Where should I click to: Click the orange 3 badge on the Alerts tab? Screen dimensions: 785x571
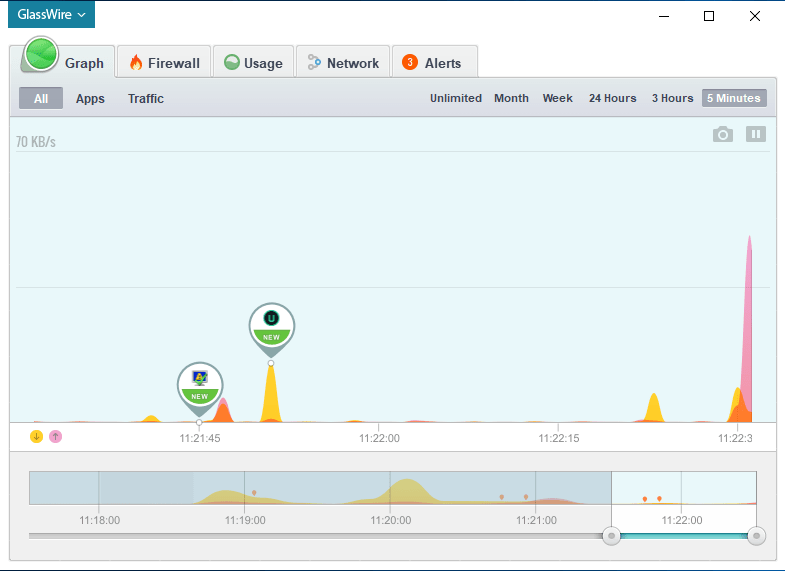click(410, 62)
